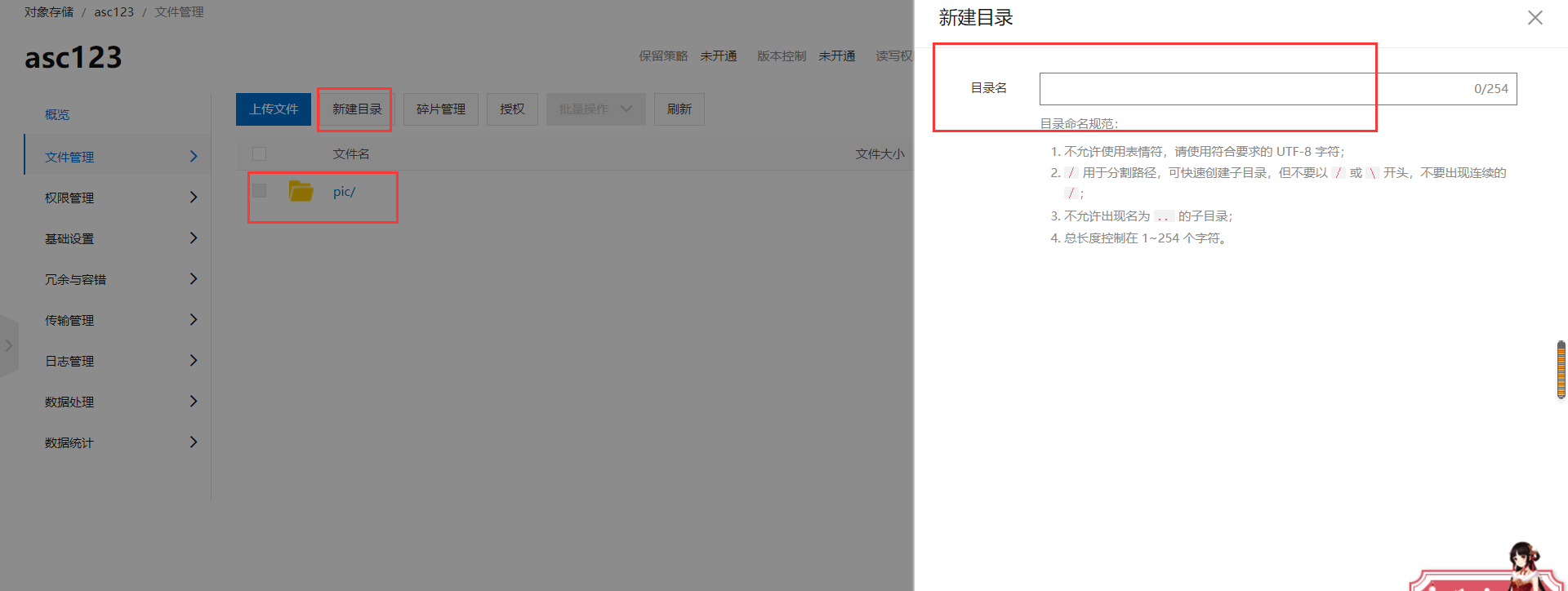Open 传输管理 sidebar section
The image size is (1568, 591).
pyautogui.click(x=69, y=320)
